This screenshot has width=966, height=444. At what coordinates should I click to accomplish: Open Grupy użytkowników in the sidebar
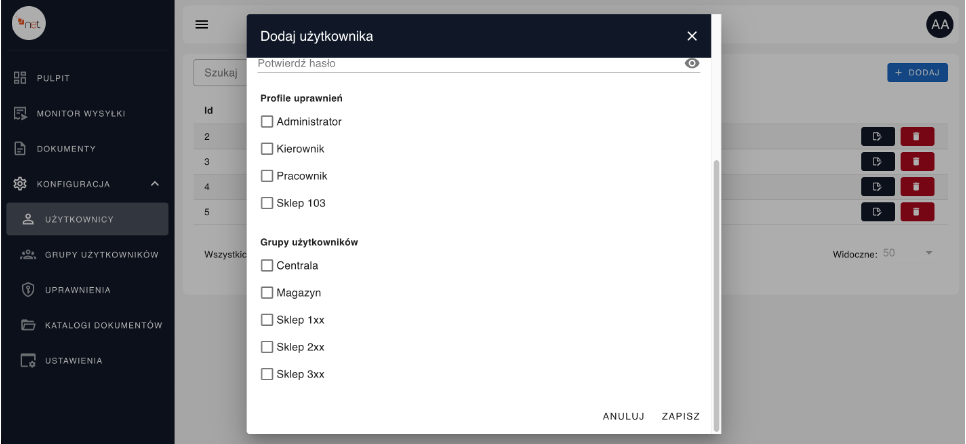pyautogui.click(x=101, y=255)
